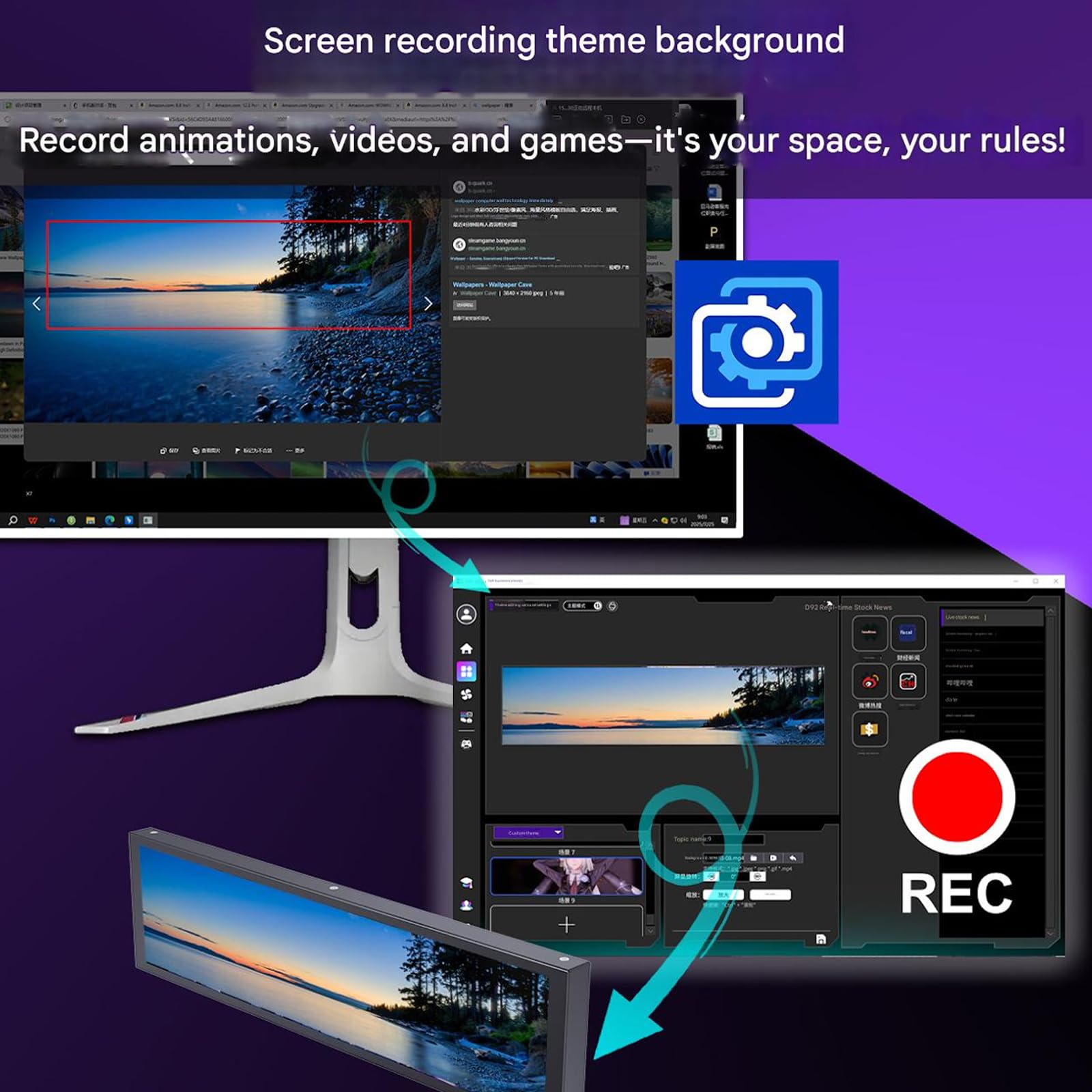Show previous image in the browser viewer

(37, 304)
